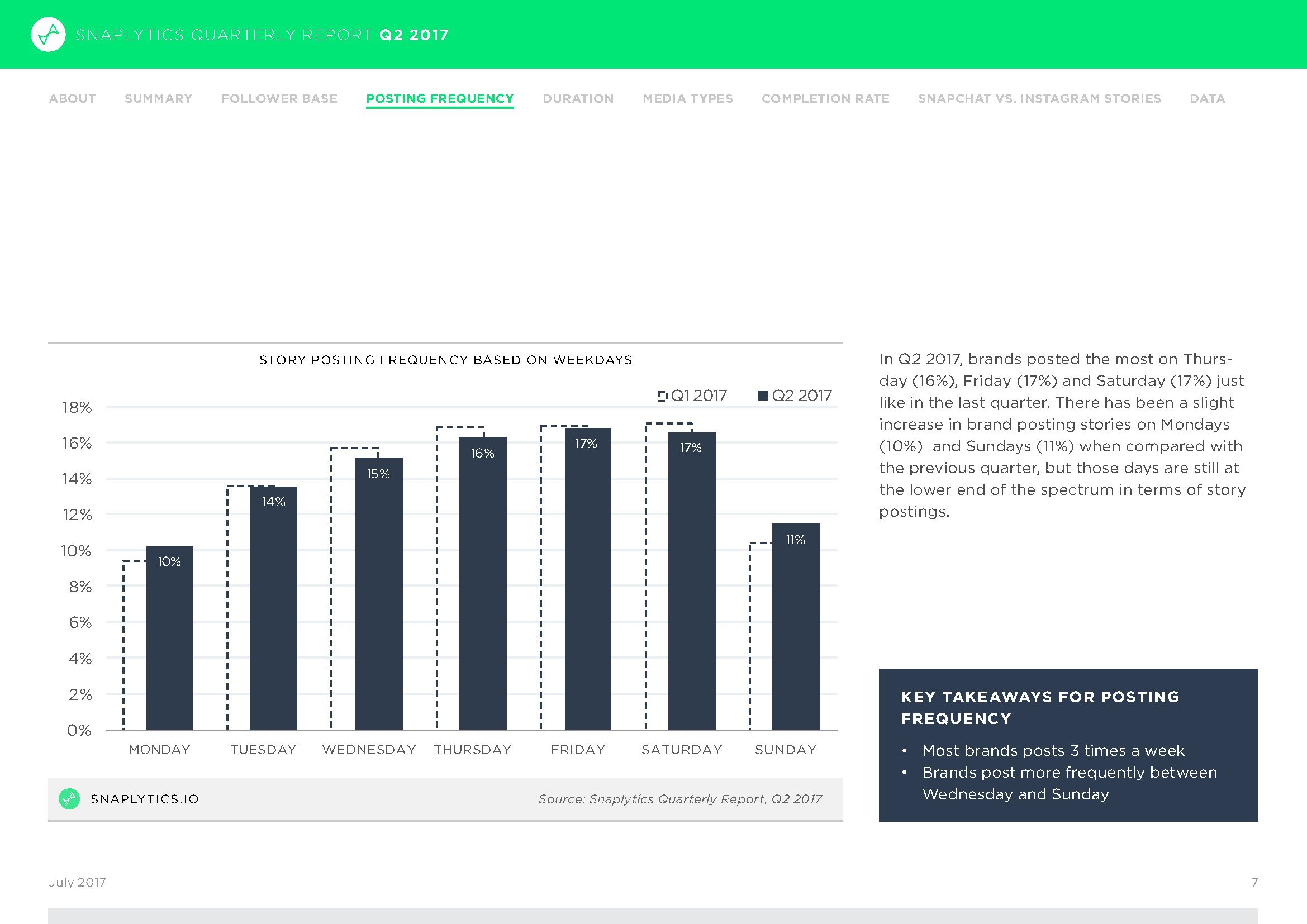Open Snapchat vs. Instagram Stories tab
1307x924 pixels.
point(1039,98)
